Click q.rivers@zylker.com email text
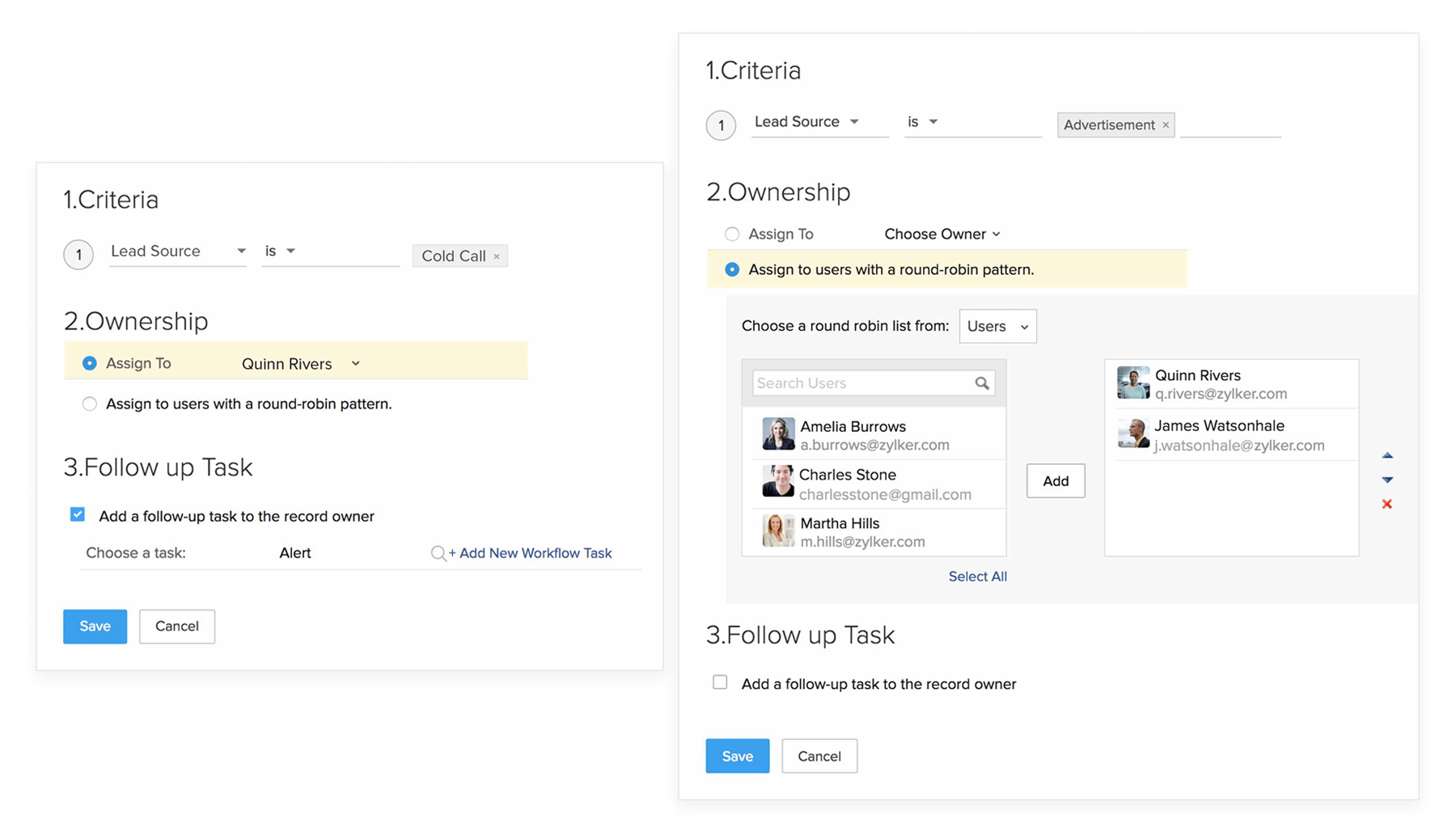This screenshot has height=833, width=1456. [1221, 394]
